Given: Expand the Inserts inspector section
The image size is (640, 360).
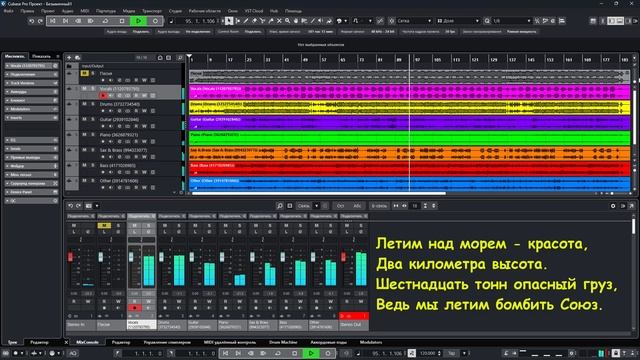Looking at the screenshot, I should coord(31,118).
